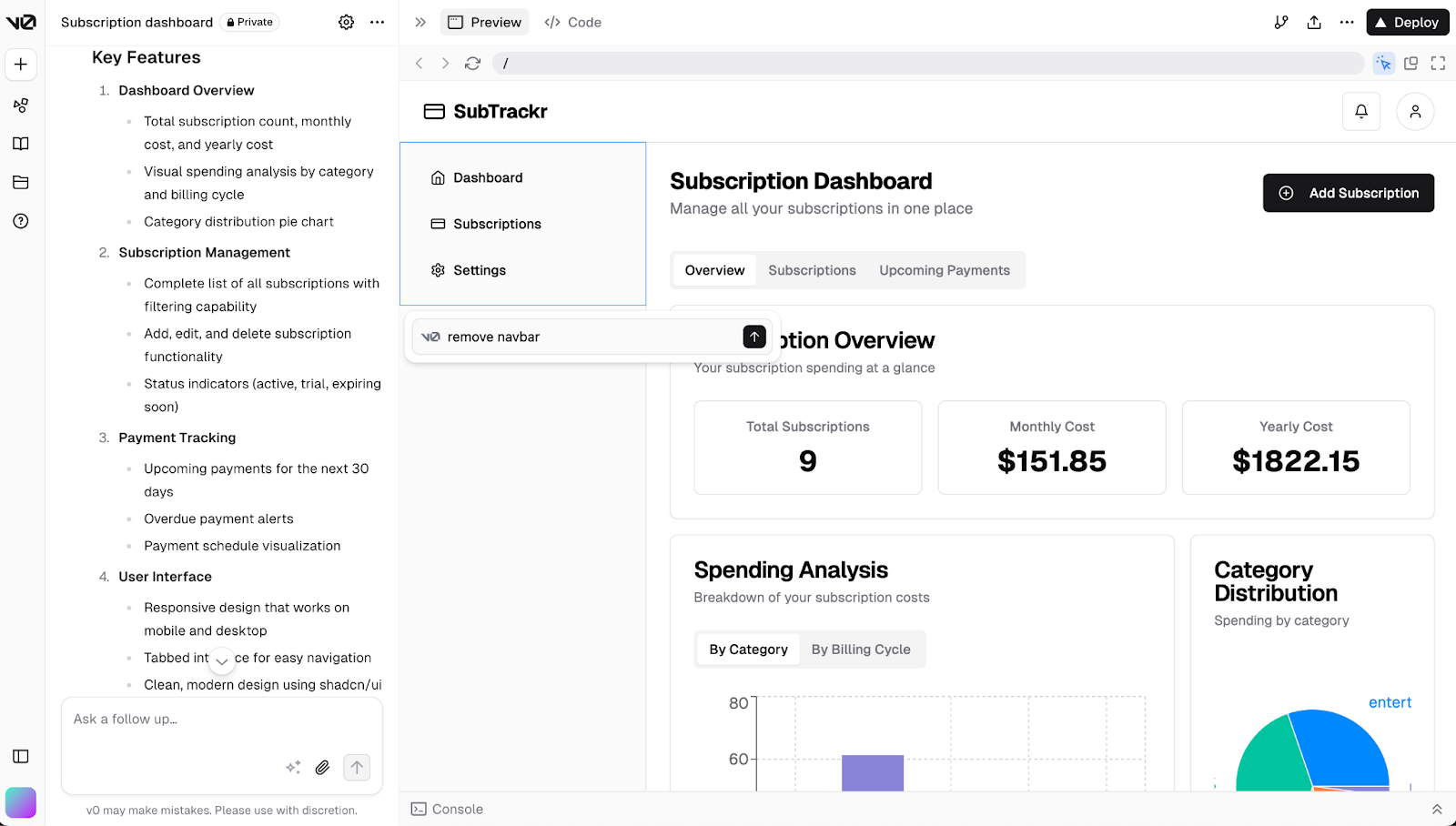
Task: Click the SubTrackr logo
Action: tap(486, 111)
